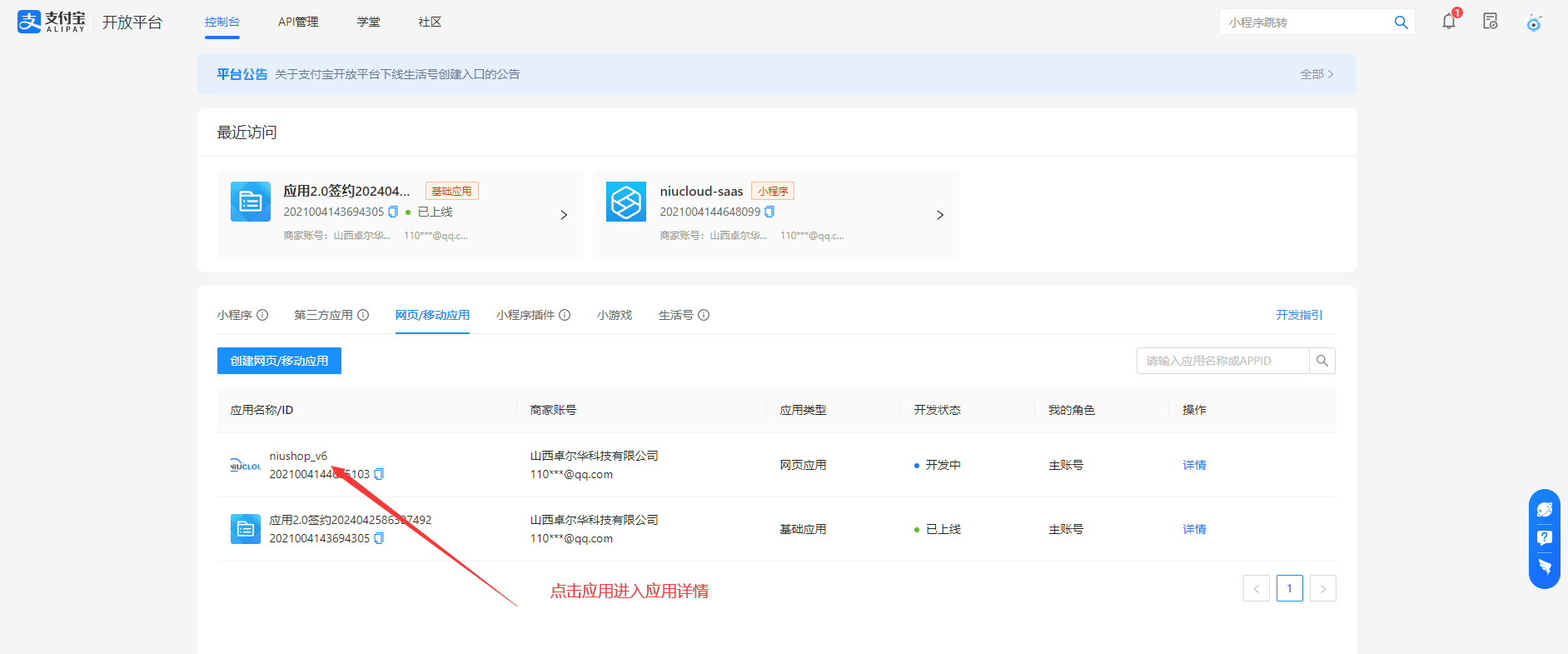Click the user avatar icon
This screenshot has height=654, width=1568.
point(1533,22)
